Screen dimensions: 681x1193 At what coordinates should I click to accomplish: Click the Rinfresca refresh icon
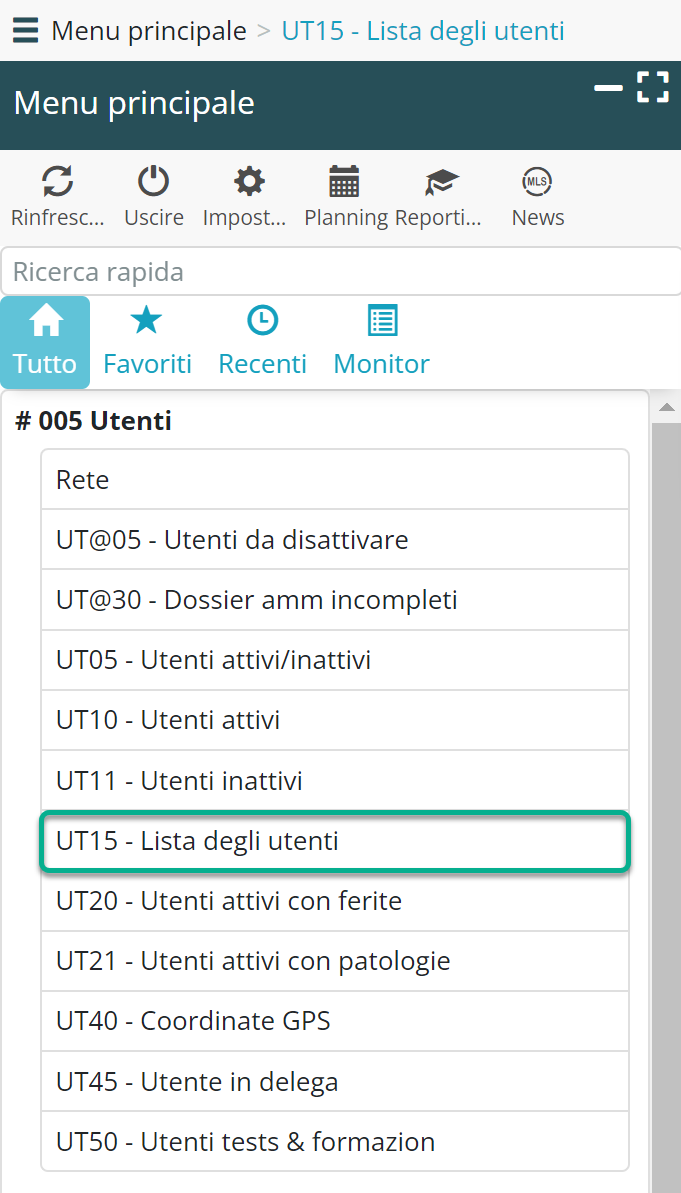(57, 182)
